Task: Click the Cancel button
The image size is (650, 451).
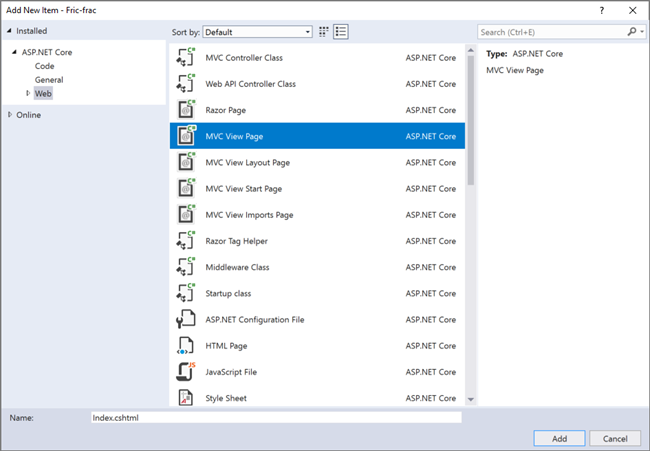Action: (x=615, y=439)
